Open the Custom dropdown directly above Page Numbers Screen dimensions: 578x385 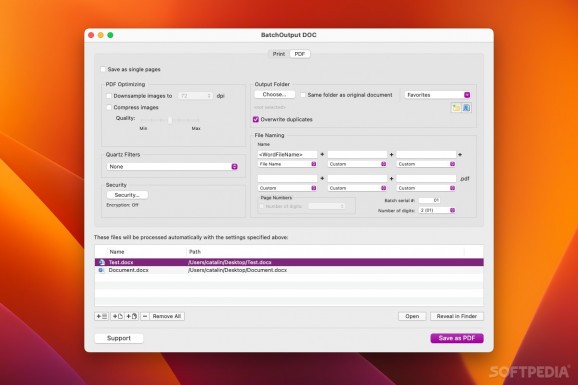287,188
